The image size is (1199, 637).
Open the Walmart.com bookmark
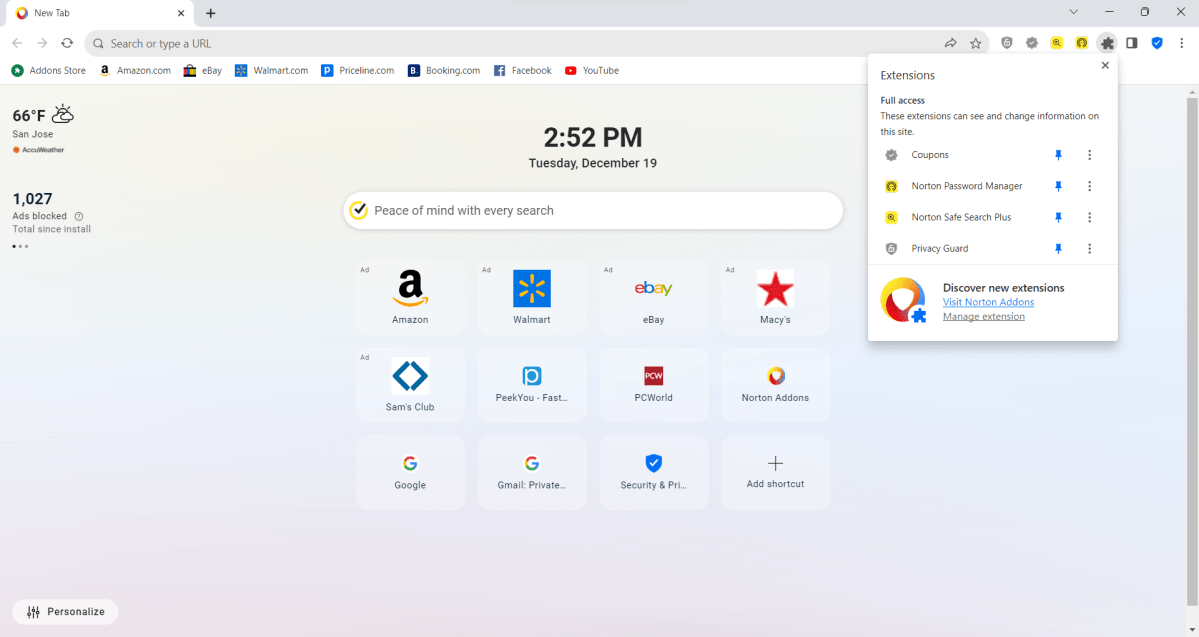click(x=271, y=70)
